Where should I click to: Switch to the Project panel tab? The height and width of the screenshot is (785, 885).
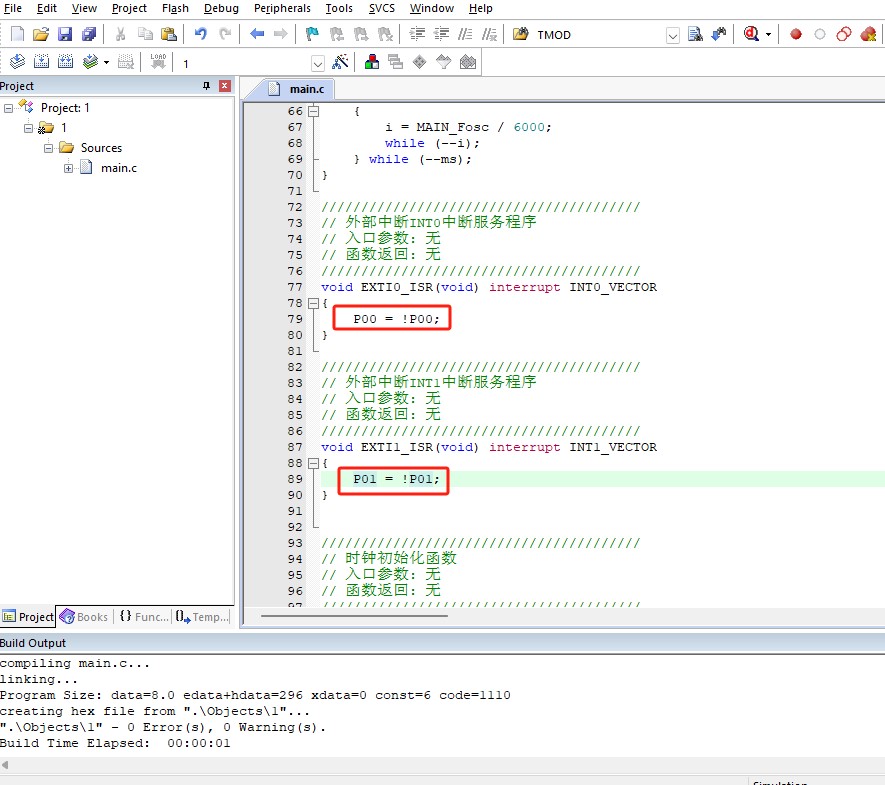pyautogui.click(x=28, y=617)
